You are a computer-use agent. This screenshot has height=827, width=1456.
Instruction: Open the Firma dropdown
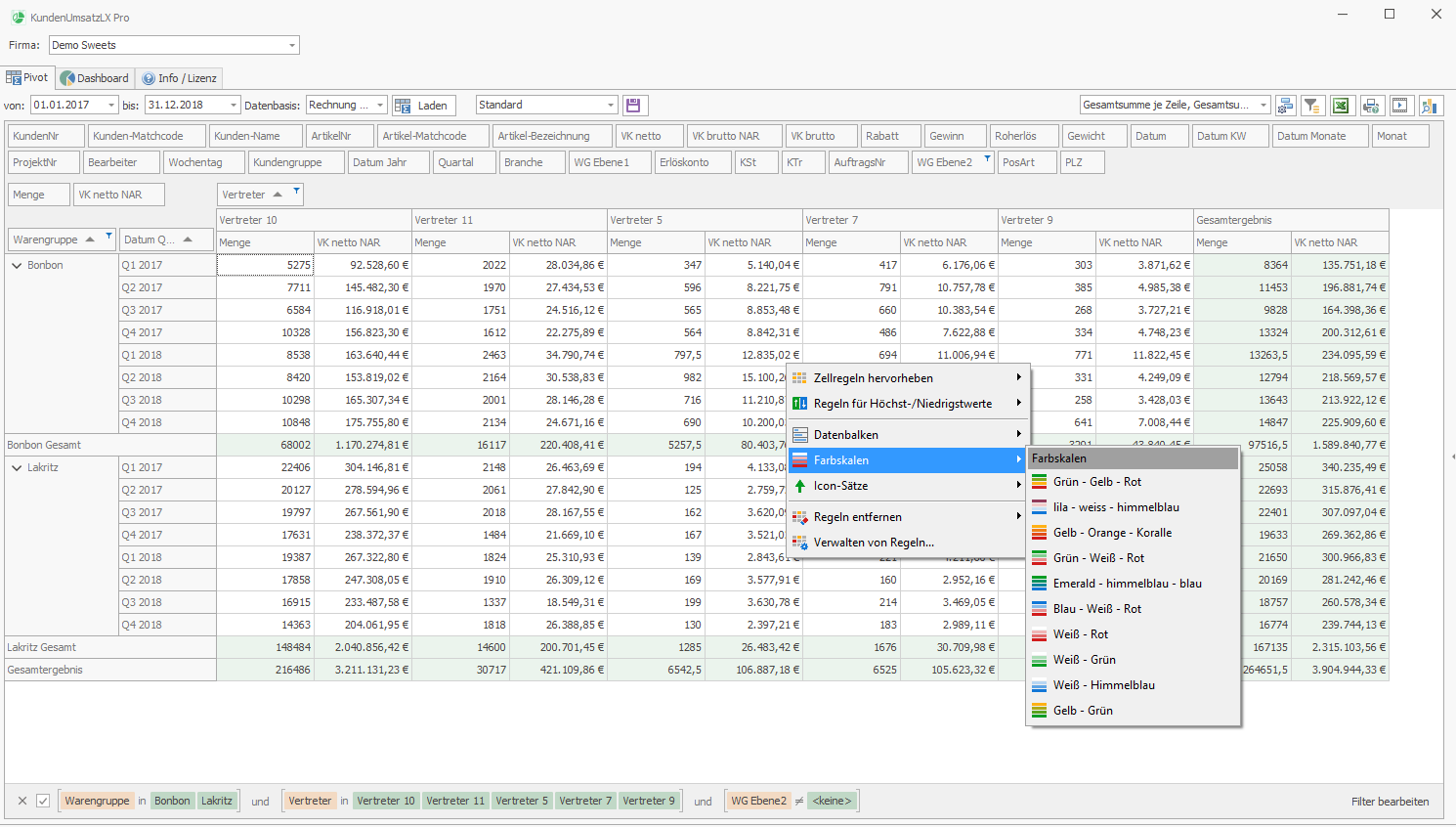[291, 45]
